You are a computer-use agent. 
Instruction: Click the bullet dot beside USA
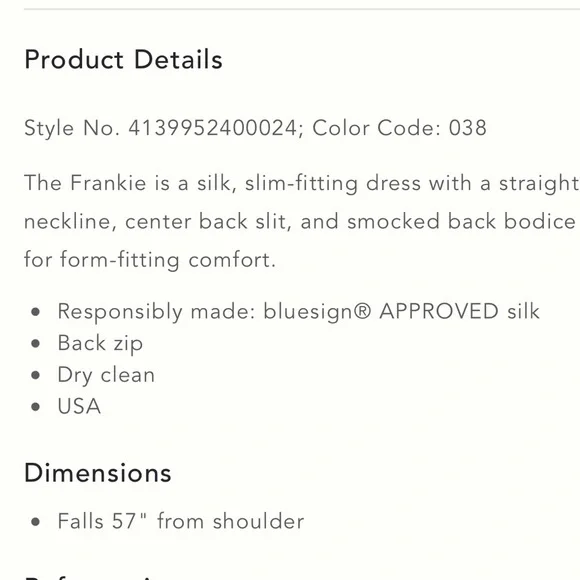pyautogui.click(x=36, y=407)
